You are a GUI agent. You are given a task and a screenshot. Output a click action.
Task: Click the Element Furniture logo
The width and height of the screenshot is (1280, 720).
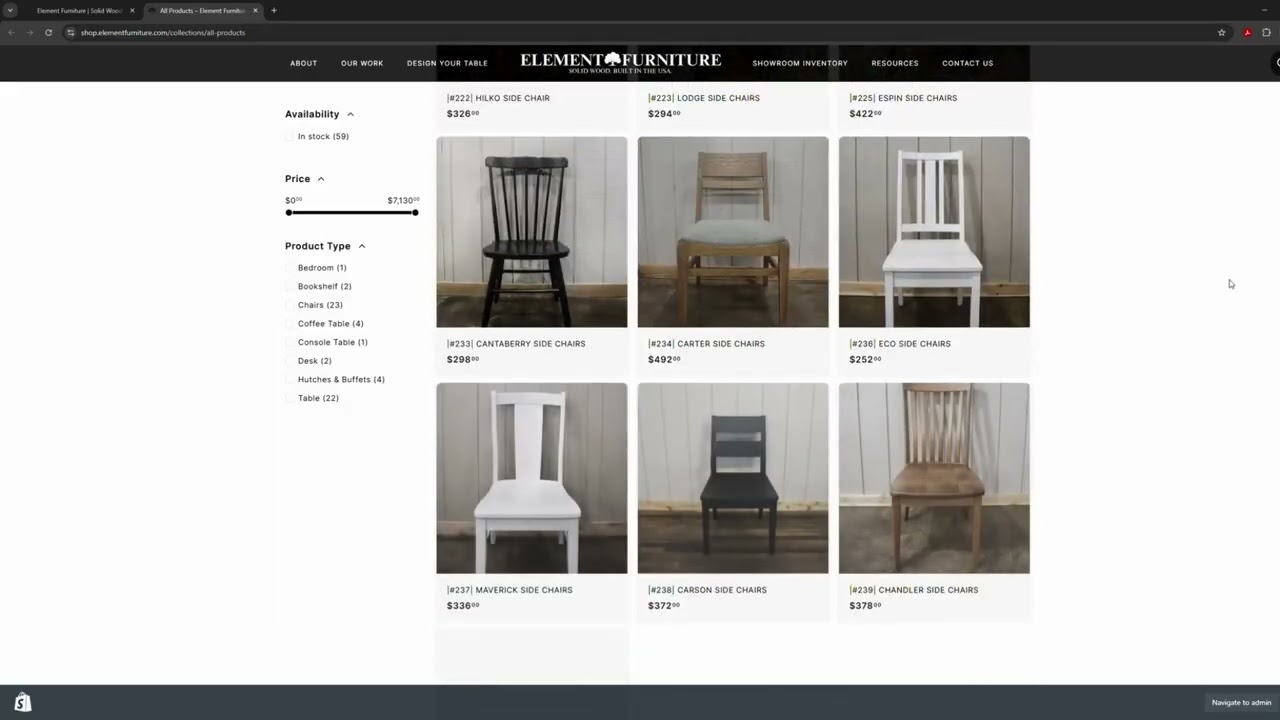620,62
